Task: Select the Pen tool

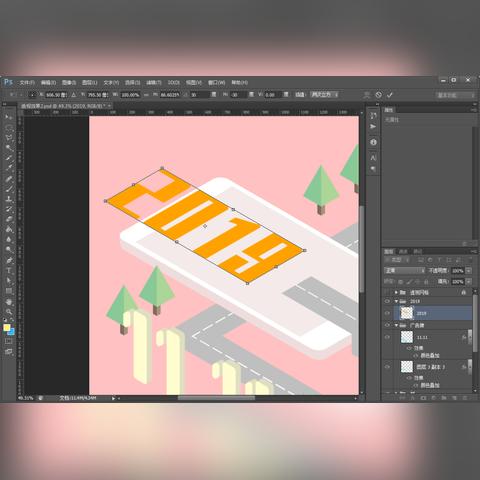Action: 9,260
